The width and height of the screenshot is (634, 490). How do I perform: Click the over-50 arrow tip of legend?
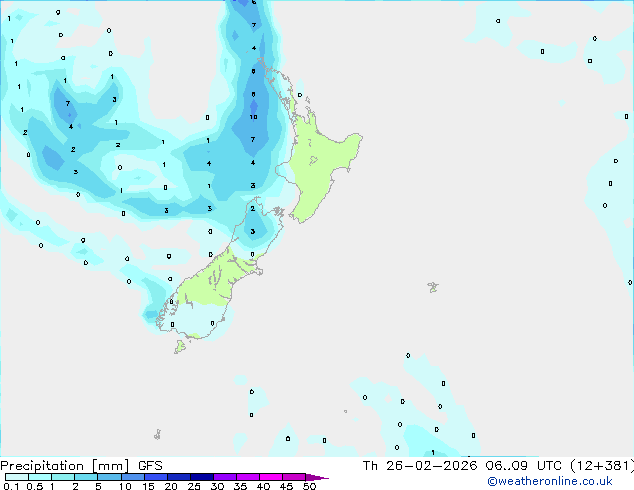[x=317, y=477]
